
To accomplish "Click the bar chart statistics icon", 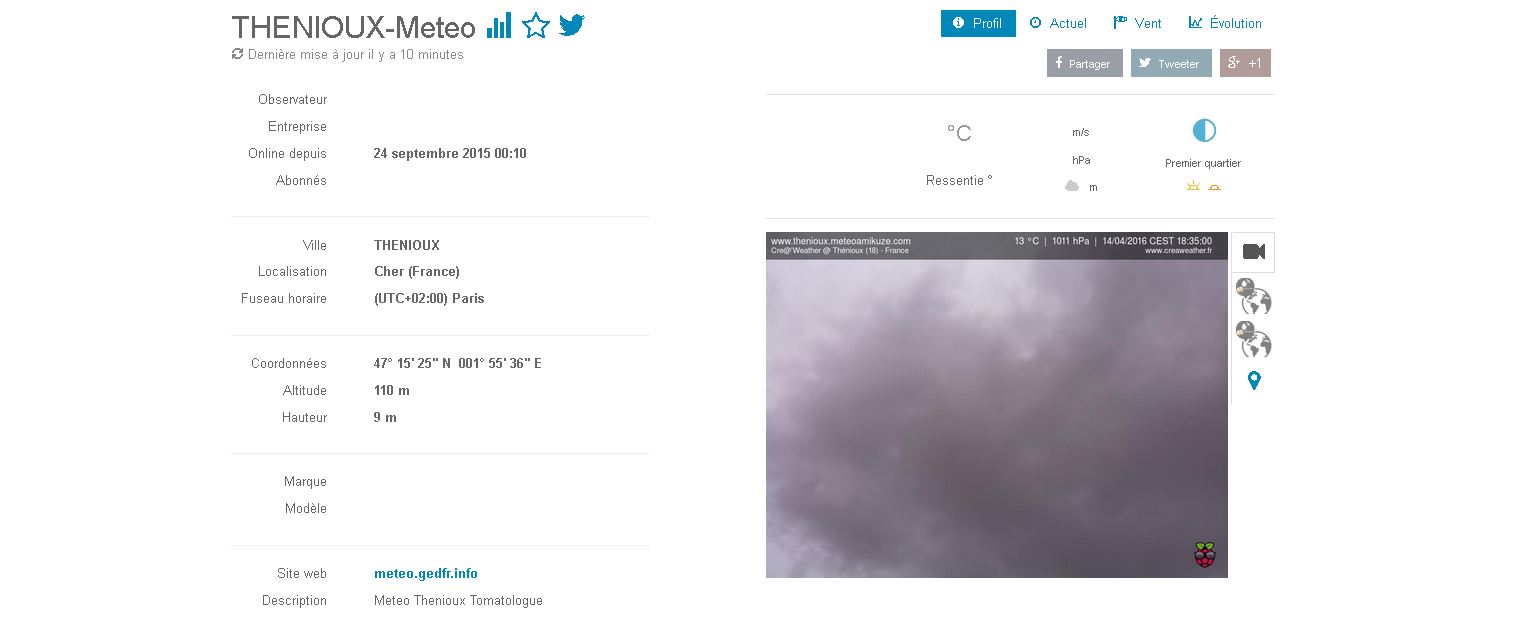I will 499,26.
